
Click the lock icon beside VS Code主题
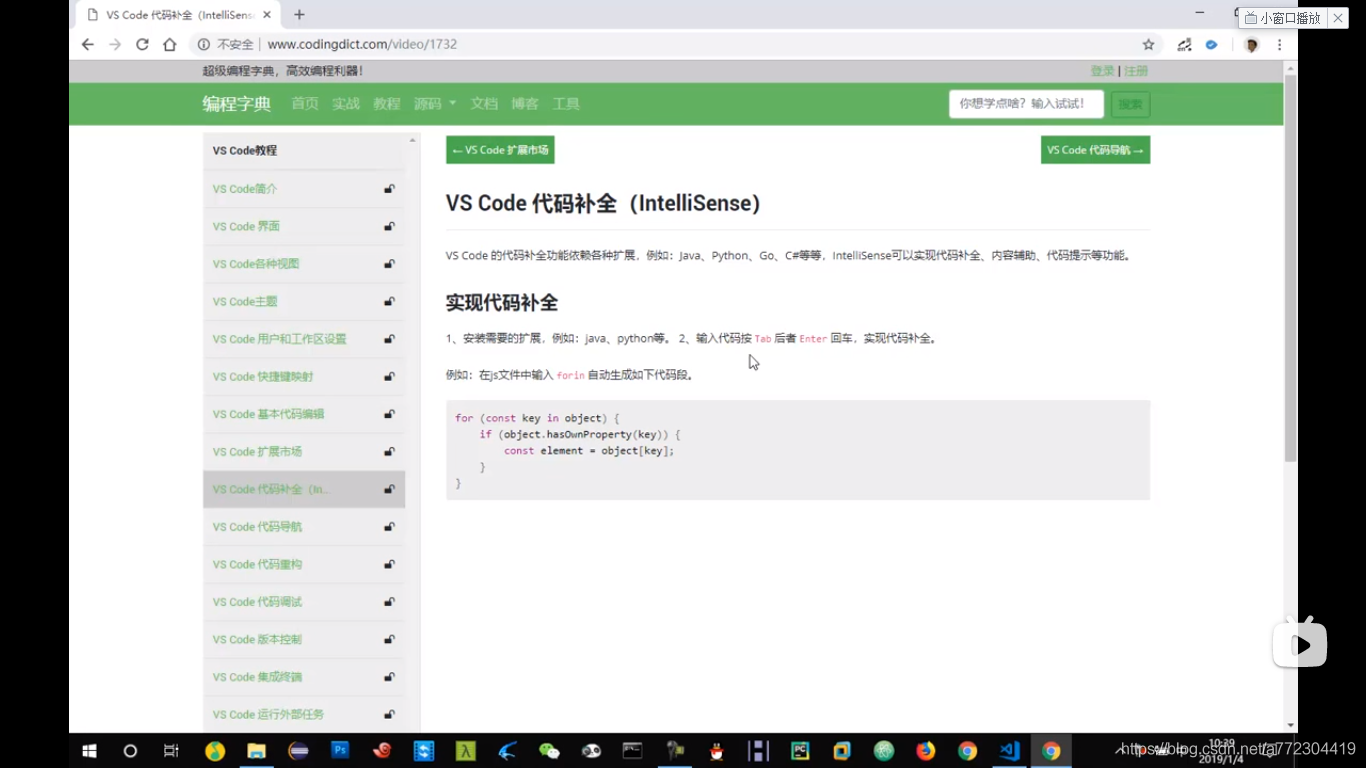(389, 301)
